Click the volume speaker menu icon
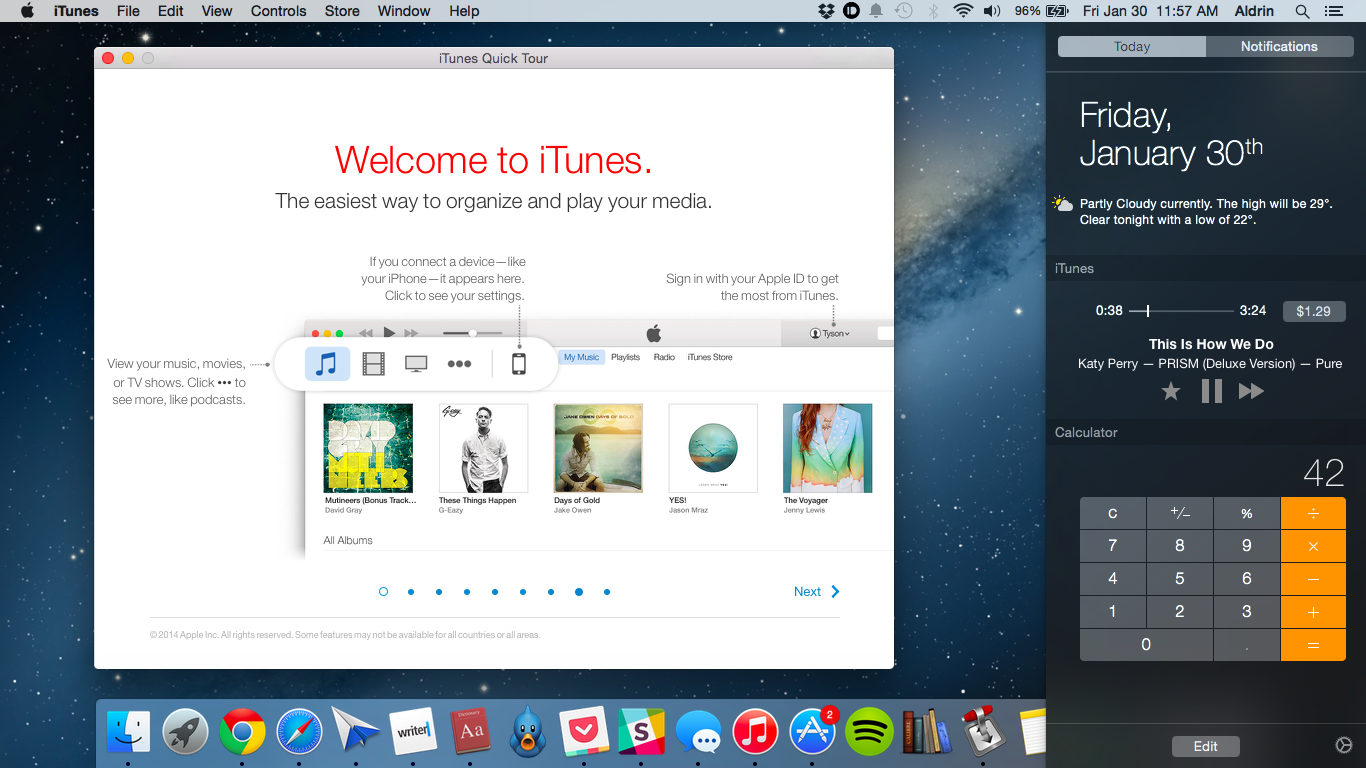Viewport: 1366px width, 768px height. (x=992, y=11)
